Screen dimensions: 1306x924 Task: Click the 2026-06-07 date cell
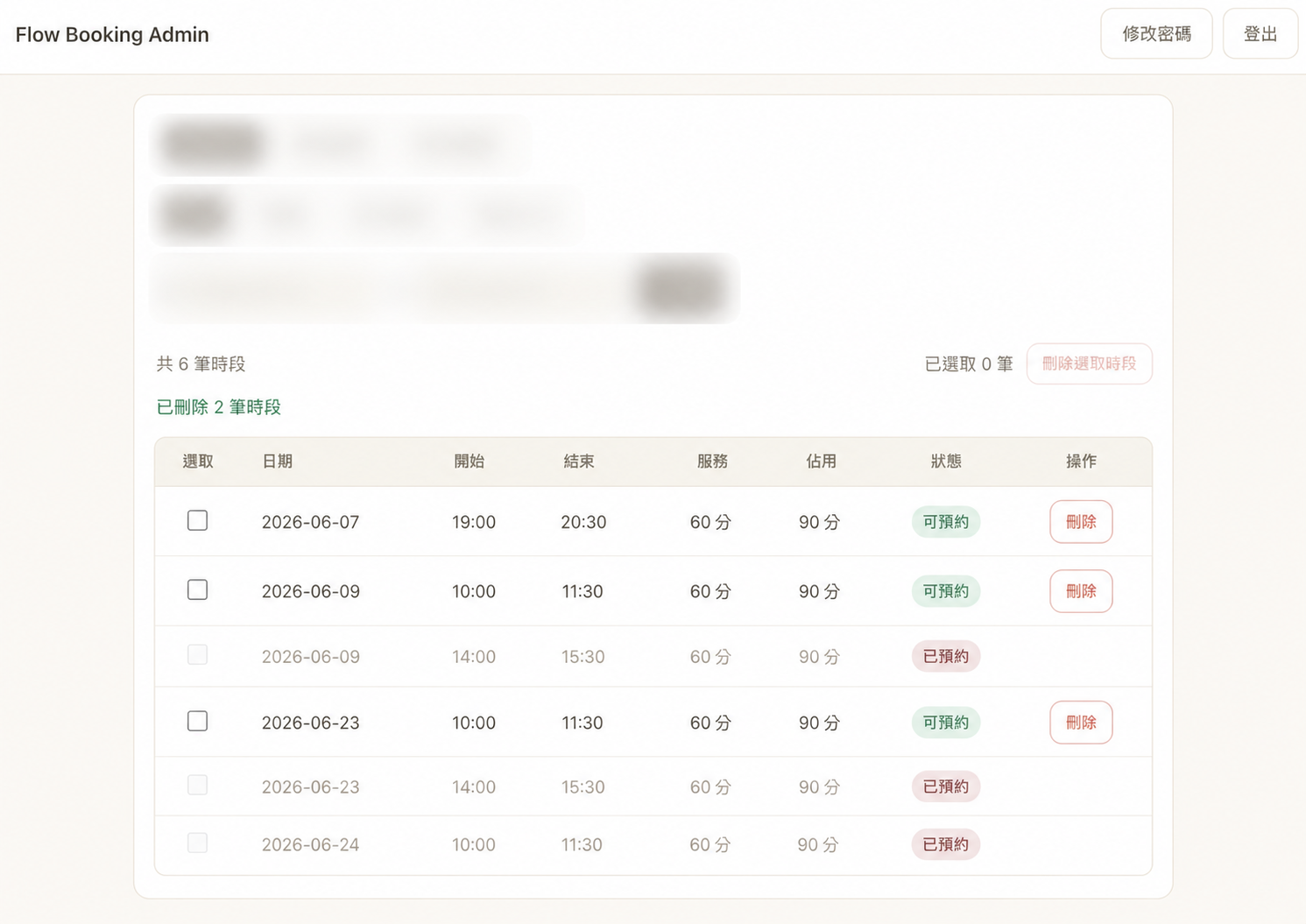[x=311, y=522]
